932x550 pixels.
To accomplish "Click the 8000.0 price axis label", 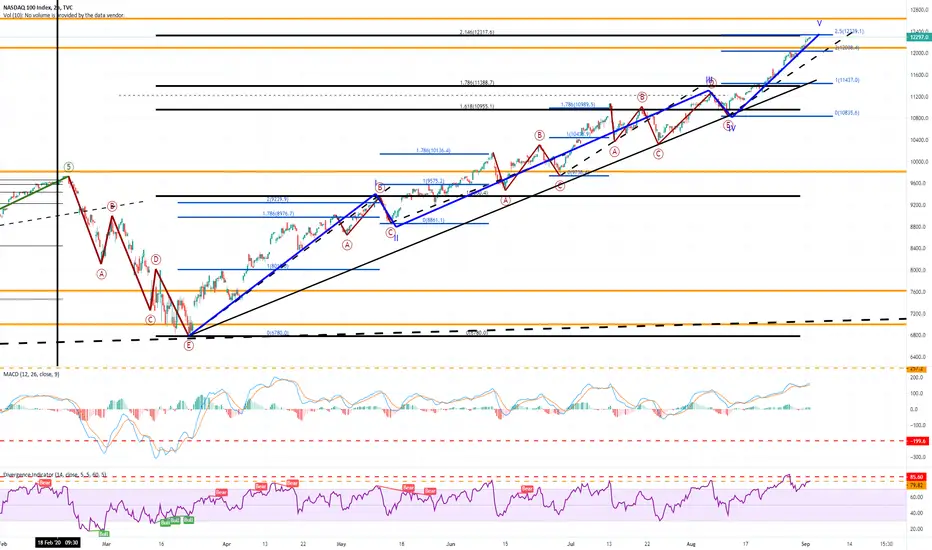I will [x=918, y=270].
